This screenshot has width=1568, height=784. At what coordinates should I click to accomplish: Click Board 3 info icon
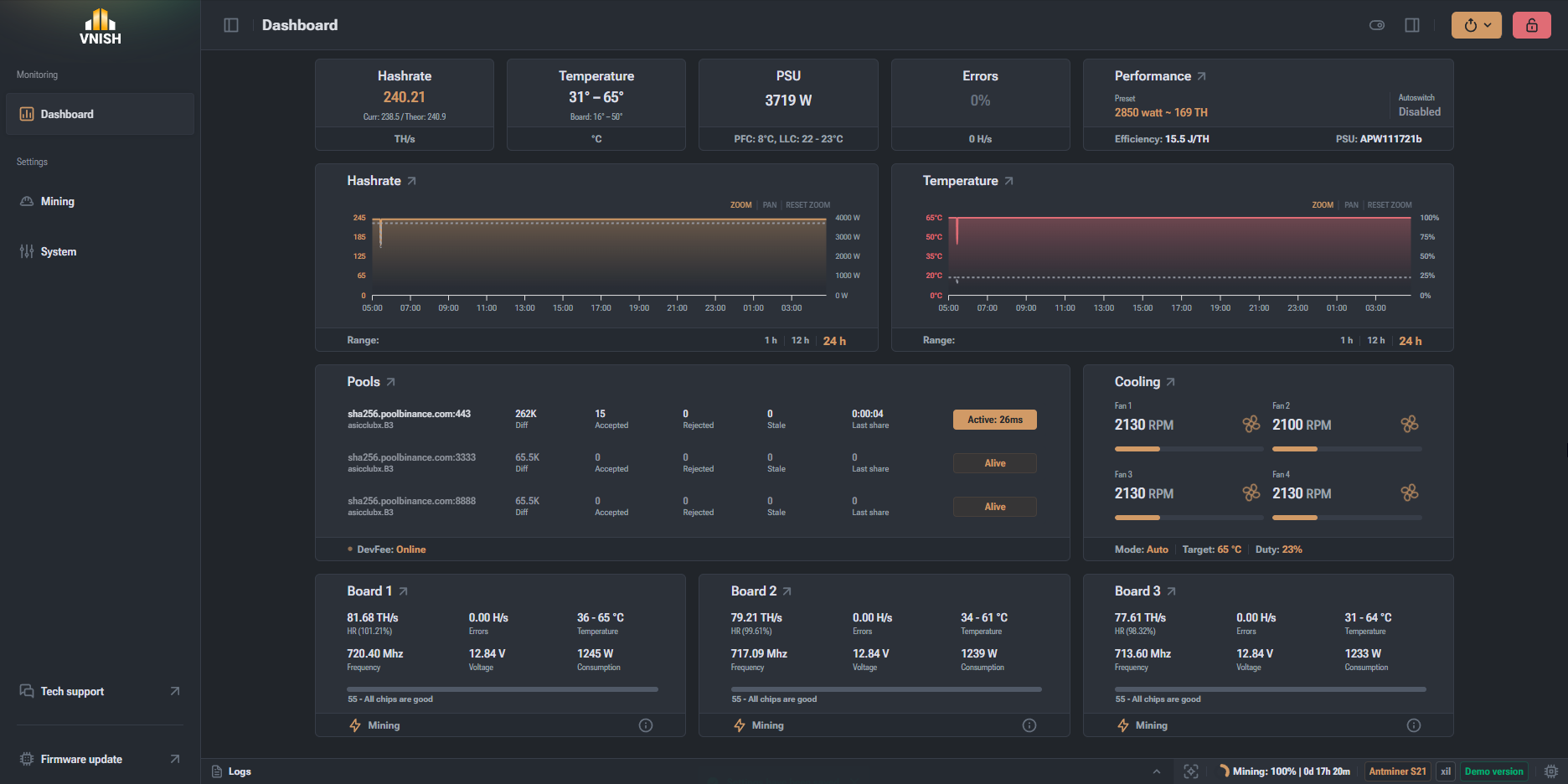[1414, 725]
